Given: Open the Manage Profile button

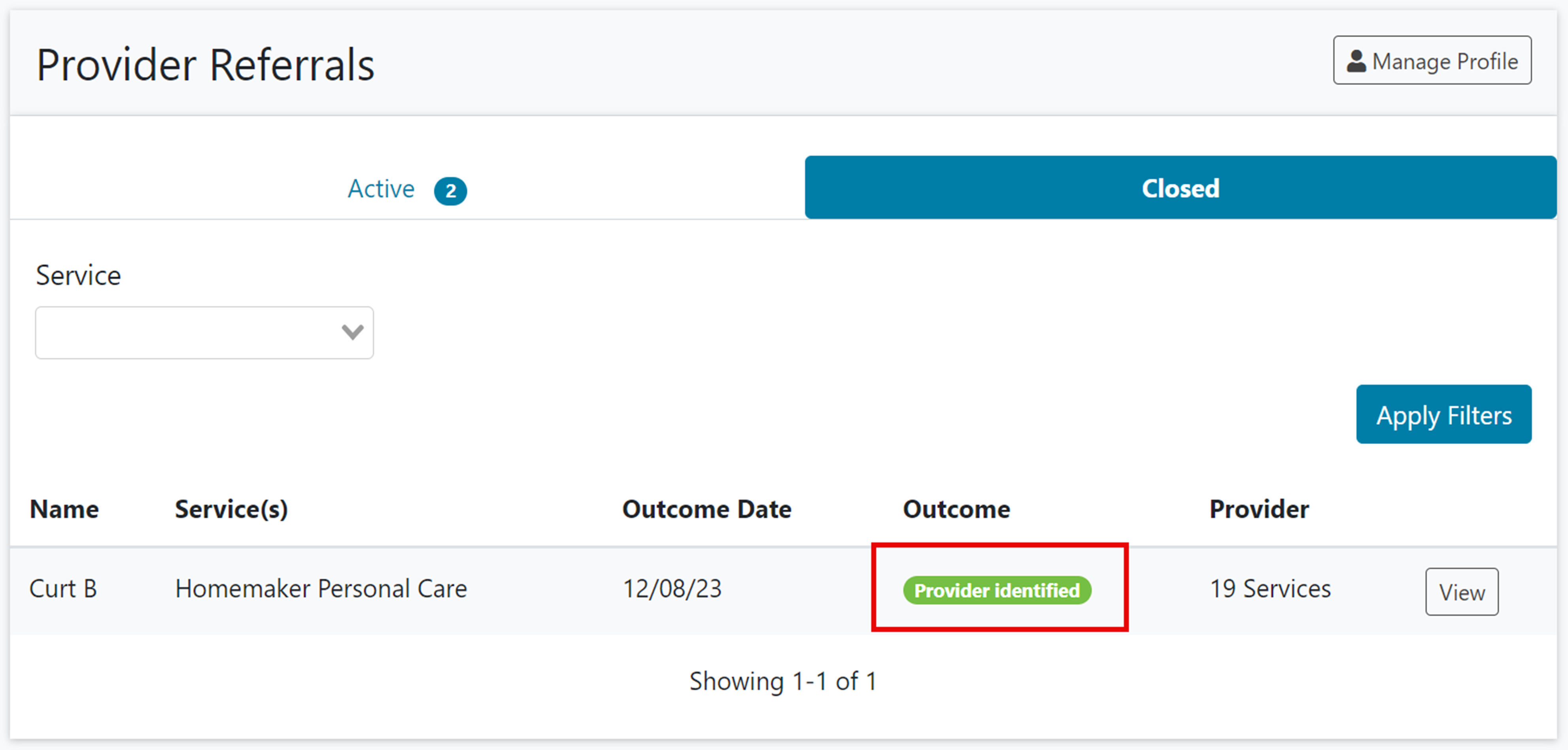Looking at the screenshot, I should point(1432,60).
